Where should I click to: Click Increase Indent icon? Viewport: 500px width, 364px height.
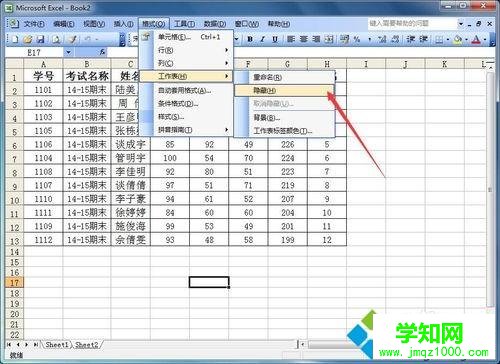tap(423, 40)
